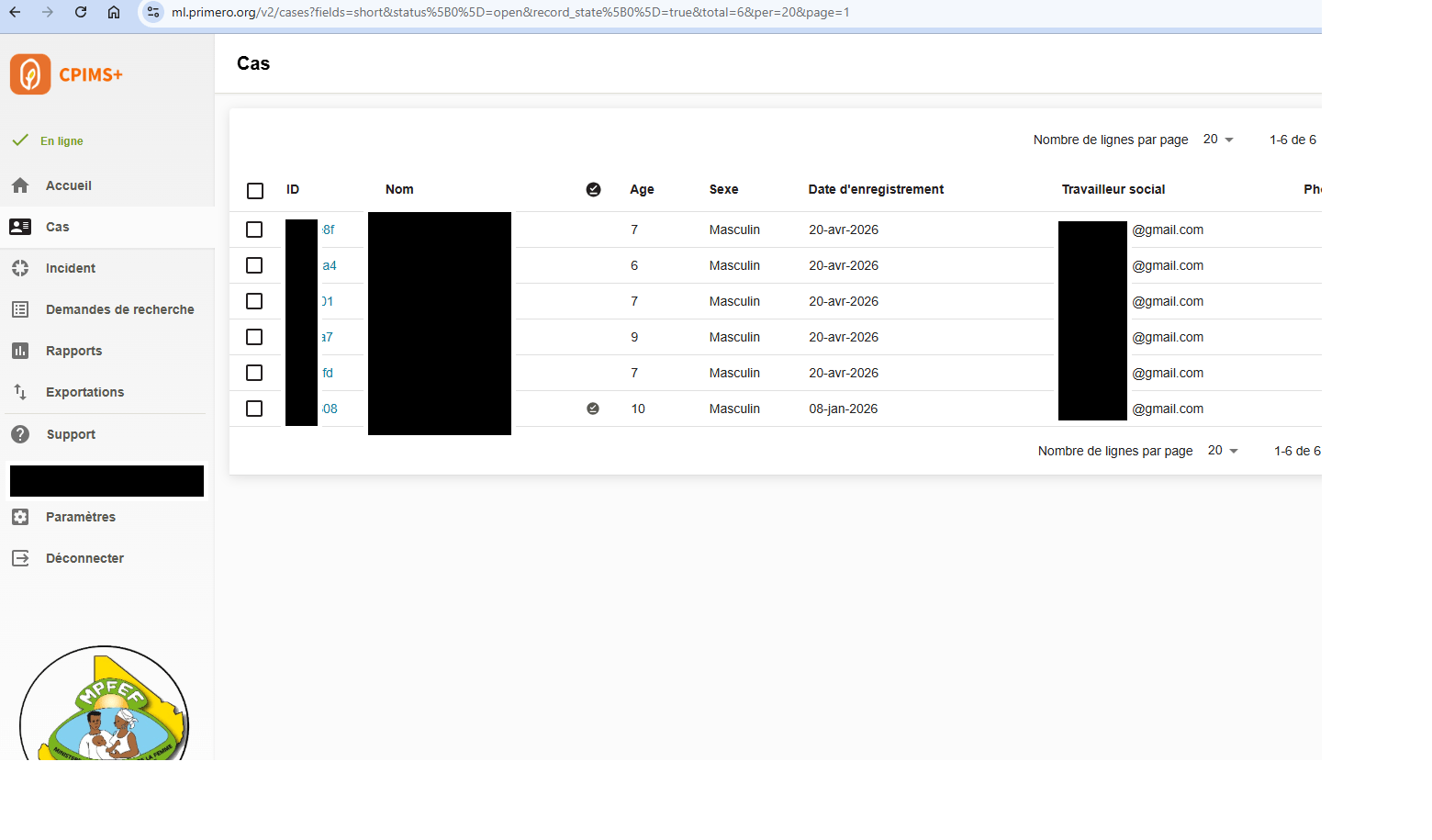
Task: Click the Incident sidebar icon
Action: [20, 268]
